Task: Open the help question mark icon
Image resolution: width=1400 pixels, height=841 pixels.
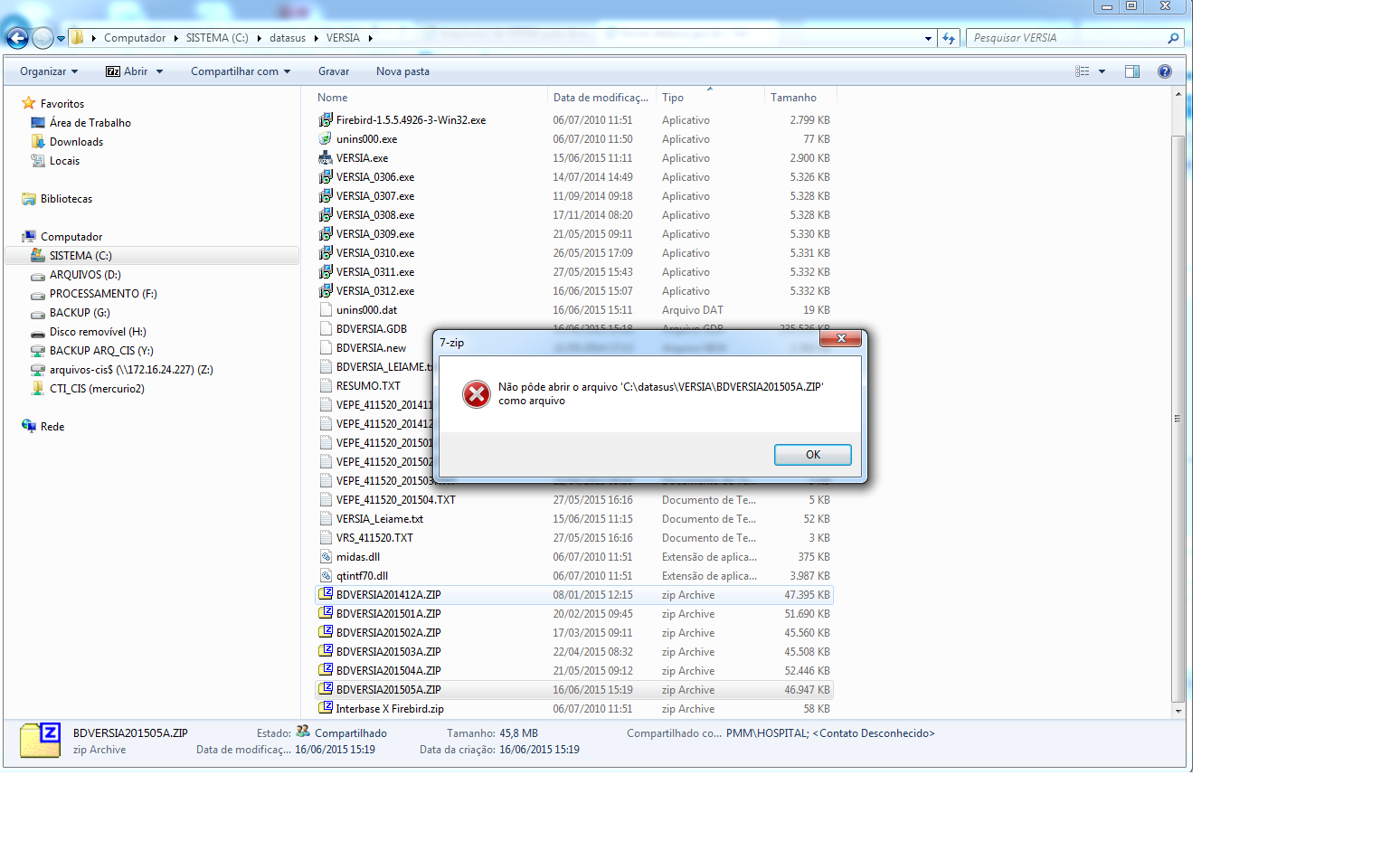Action: [1165, 71]
